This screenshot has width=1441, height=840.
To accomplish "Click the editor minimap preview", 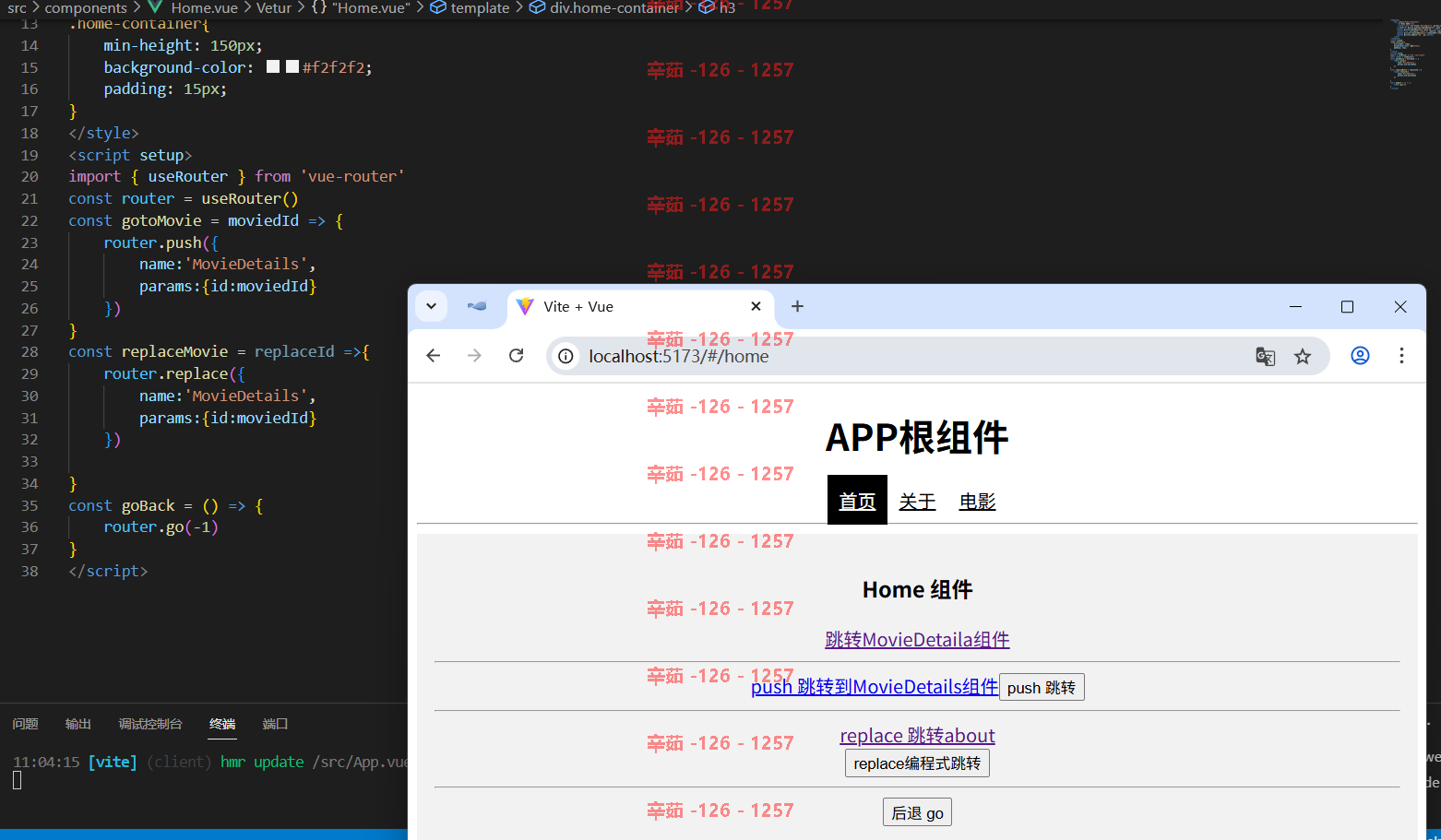I will coord(1413,53).
